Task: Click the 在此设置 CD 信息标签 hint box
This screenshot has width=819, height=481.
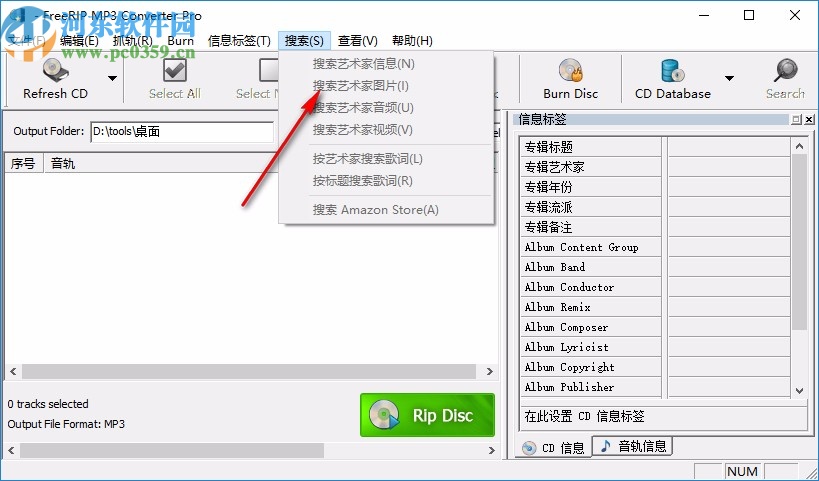Action: point(664,416)
